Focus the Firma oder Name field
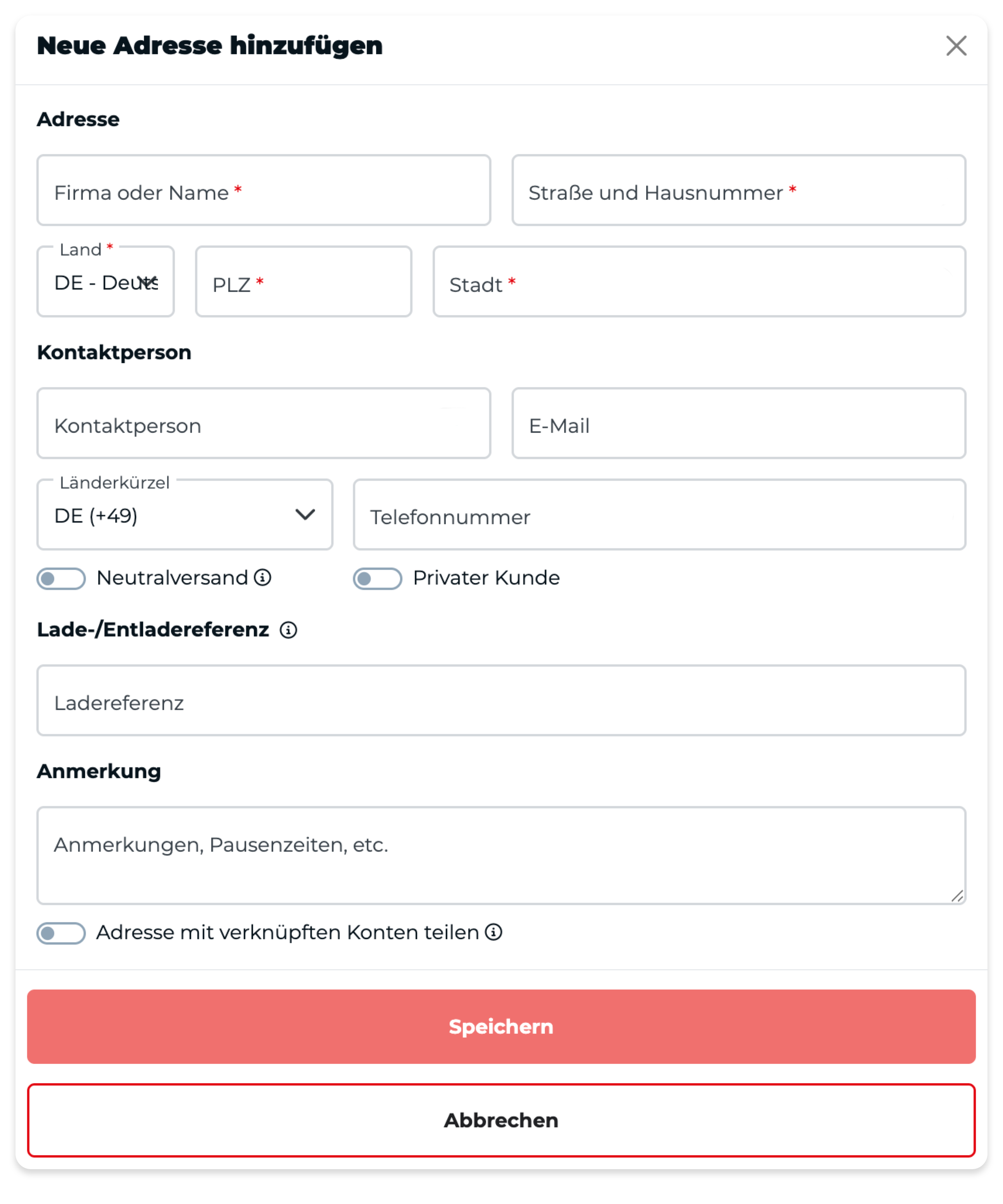 264,190
